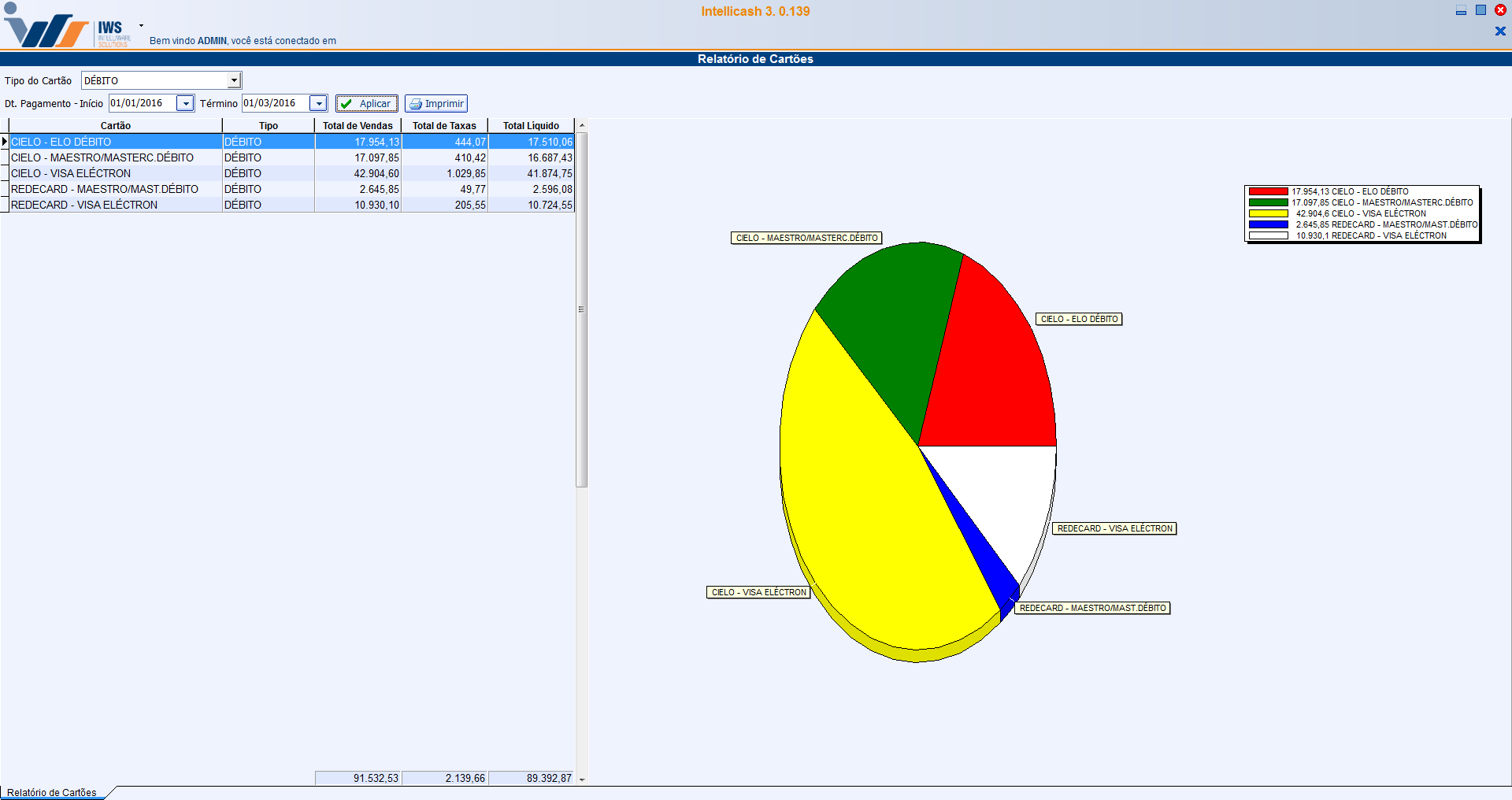
Task: Click the 16.687,43 net total cell
Action: click(x=532, y=157)
